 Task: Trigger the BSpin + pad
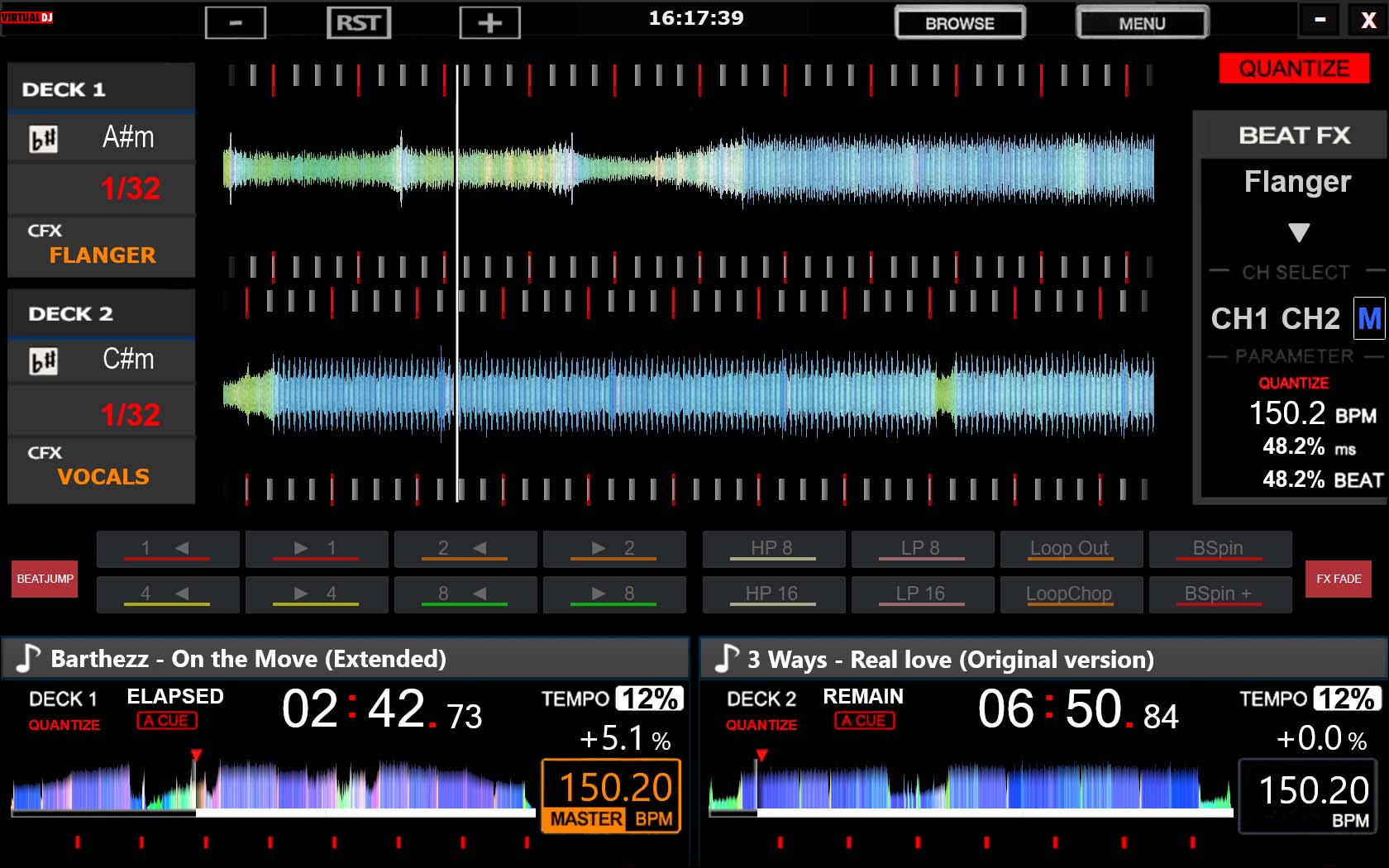(x=1220, y=594)
